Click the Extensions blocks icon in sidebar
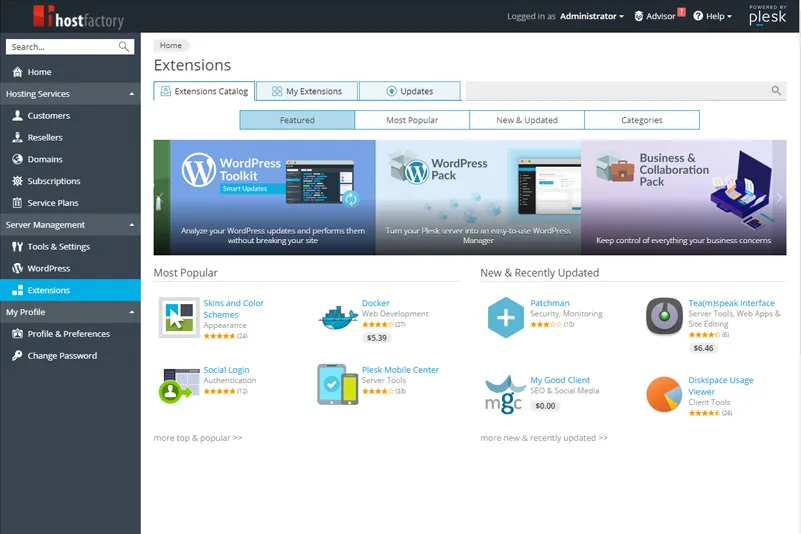Viewport: 801px width, 534px height. [17, 290]
